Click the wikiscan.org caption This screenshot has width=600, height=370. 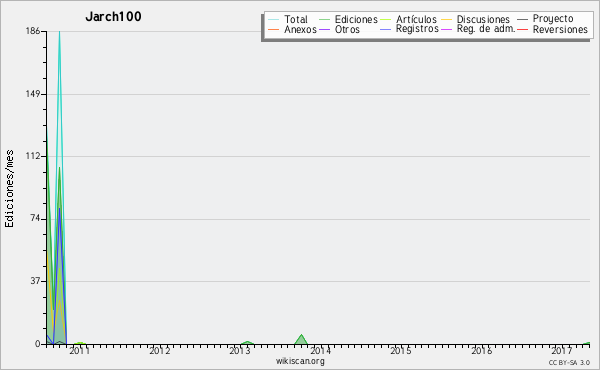tap(300, 361)
